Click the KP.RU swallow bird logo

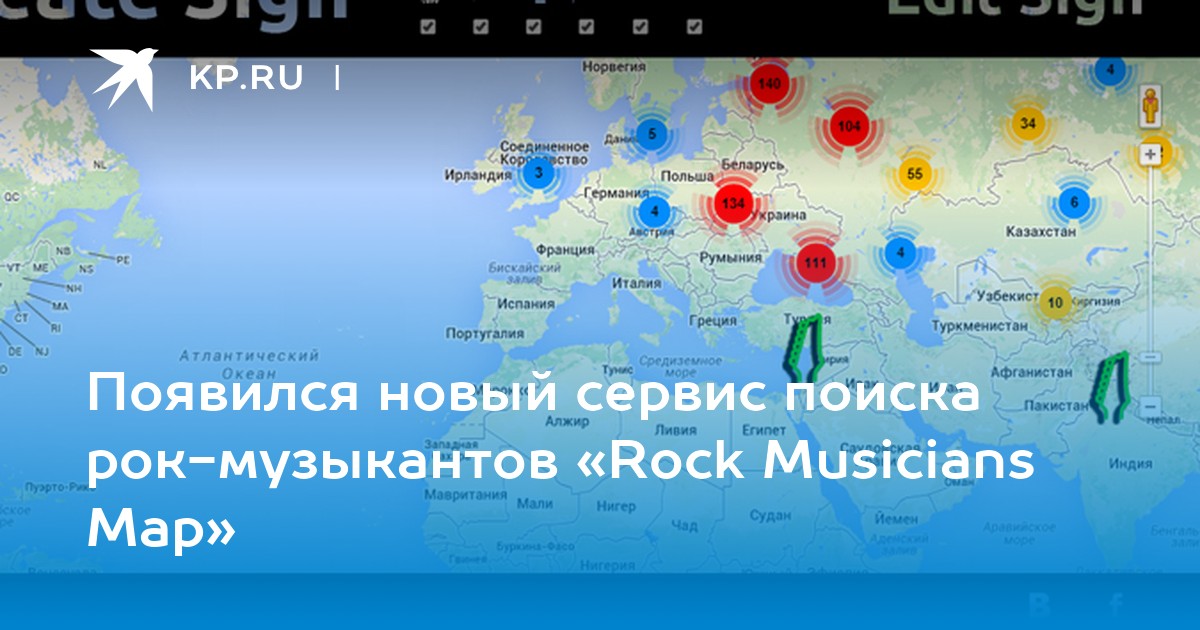(124, 78)
